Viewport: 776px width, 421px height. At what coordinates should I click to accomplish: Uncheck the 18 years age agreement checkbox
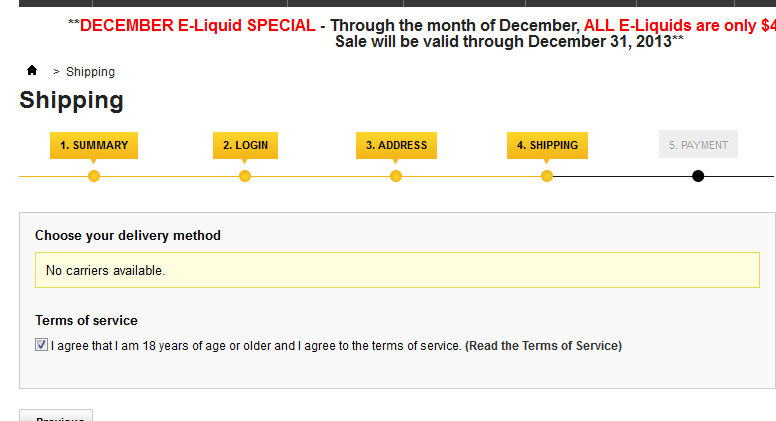(x=41, y=345)
